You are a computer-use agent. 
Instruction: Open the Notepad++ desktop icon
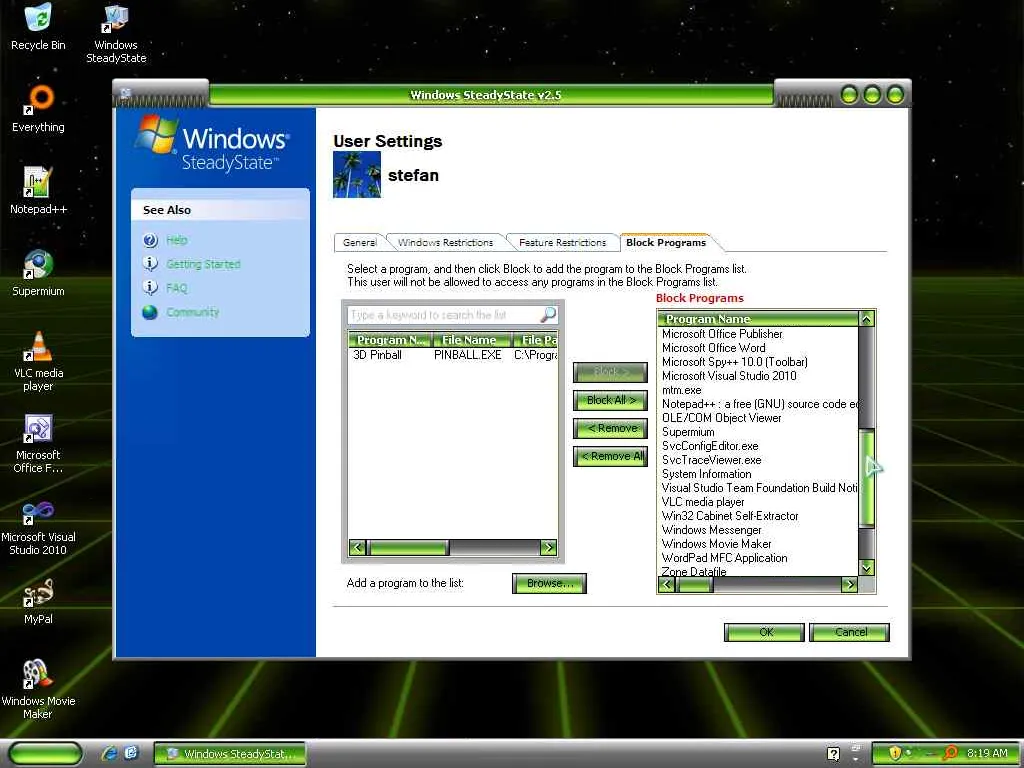point(38,191)
